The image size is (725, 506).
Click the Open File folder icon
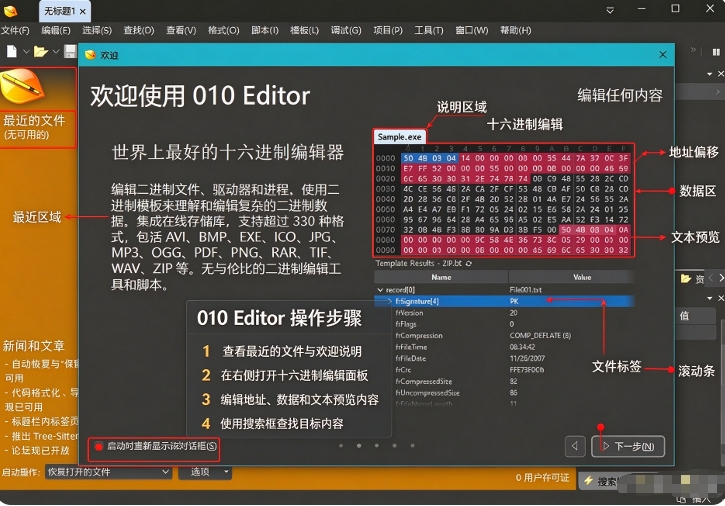click(41, 51)
